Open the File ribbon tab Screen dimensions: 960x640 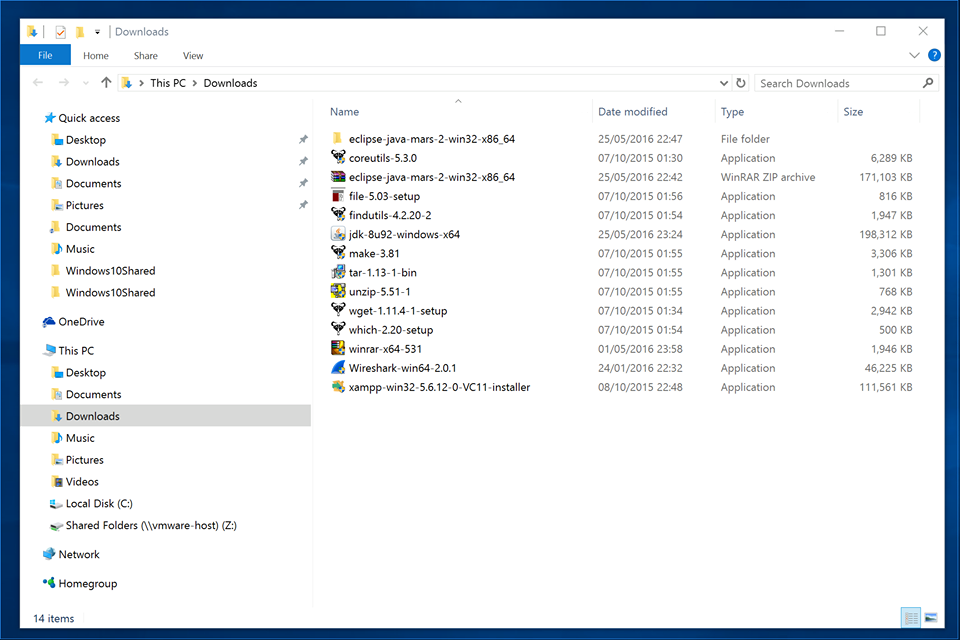(x=45, y=55)
